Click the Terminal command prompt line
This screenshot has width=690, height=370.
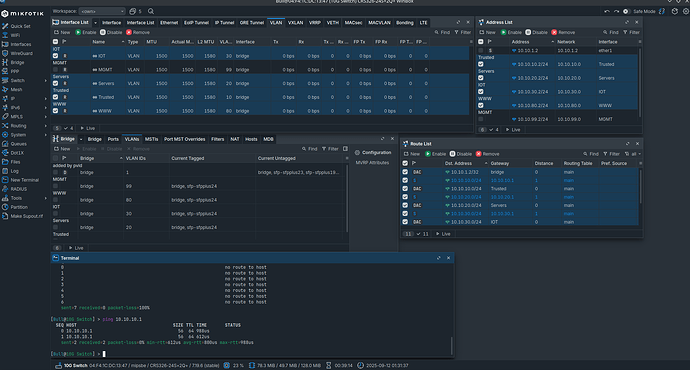251,354
